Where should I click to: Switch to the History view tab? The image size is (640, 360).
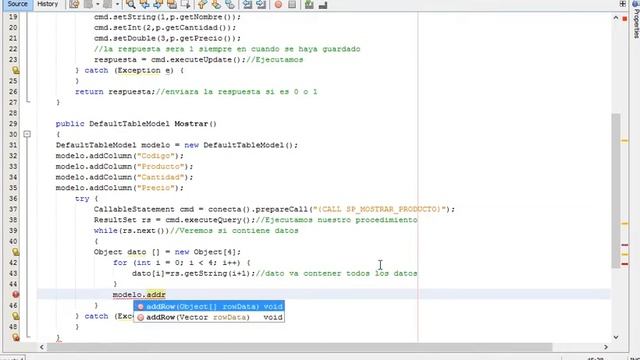tap(47, 4)
